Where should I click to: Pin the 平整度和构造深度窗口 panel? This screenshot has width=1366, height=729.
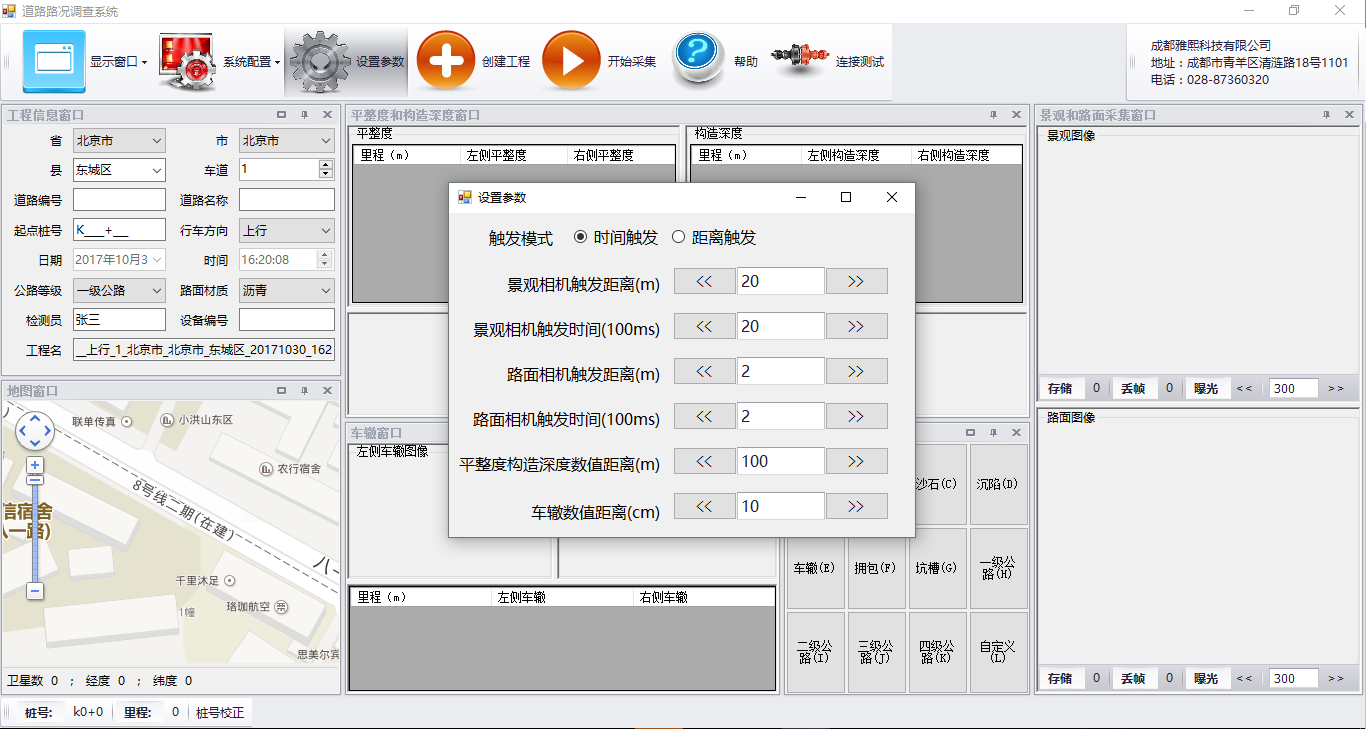[993, 115]
